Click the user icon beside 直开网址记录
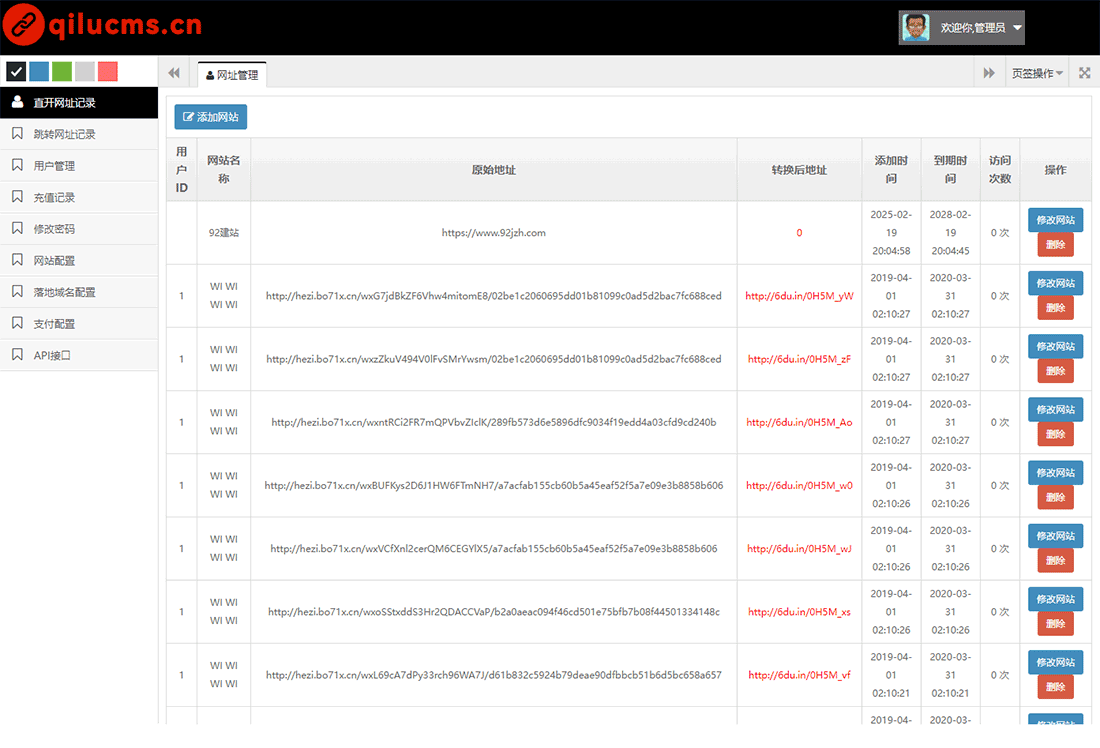Image resolution: width=1100 pixels, height=748 pixels. [x=18, y=102]
